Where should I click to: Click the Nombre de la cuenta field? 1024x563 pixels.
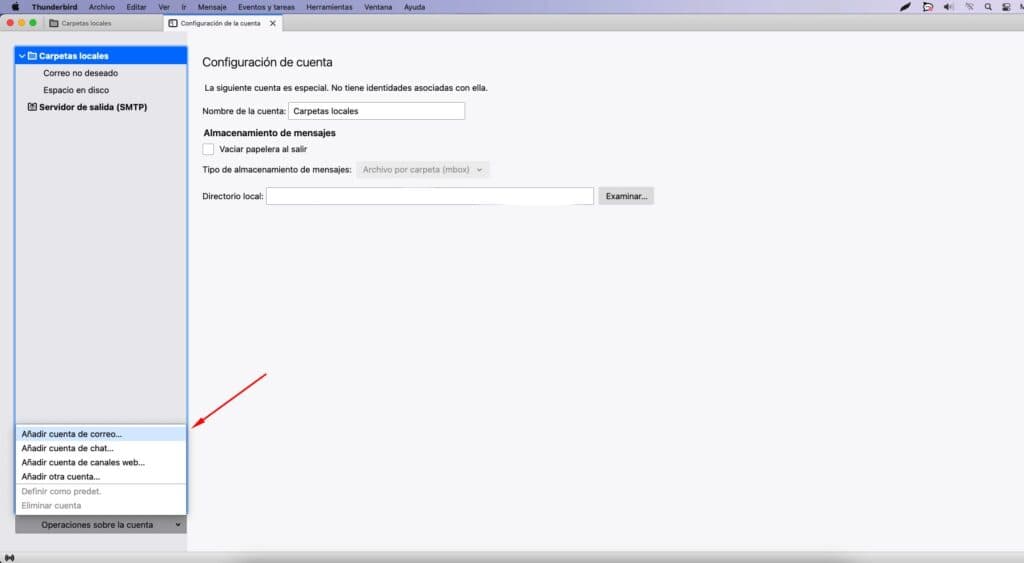376,111
